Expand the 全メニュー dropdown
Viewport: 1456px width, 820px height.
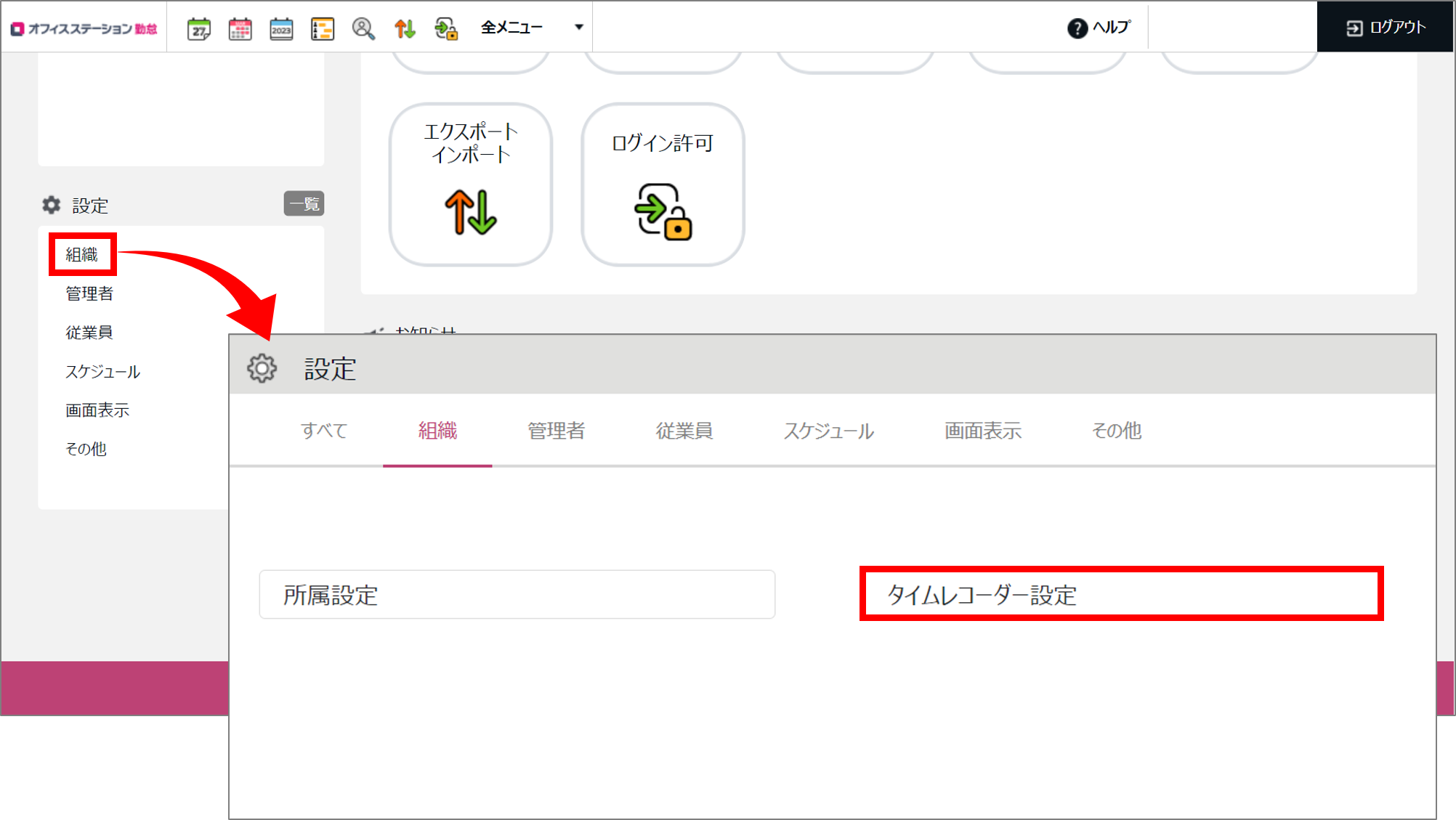tap(532, 28)
